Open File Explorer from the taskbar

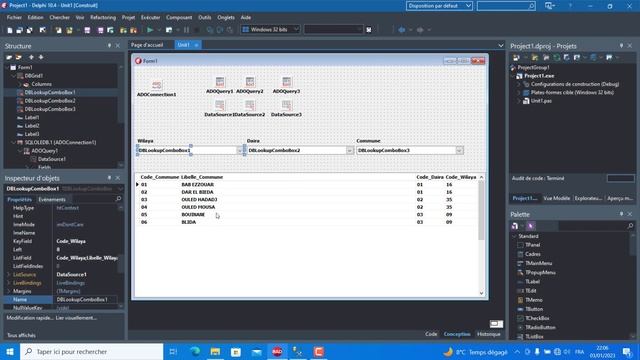pos(216,351)
